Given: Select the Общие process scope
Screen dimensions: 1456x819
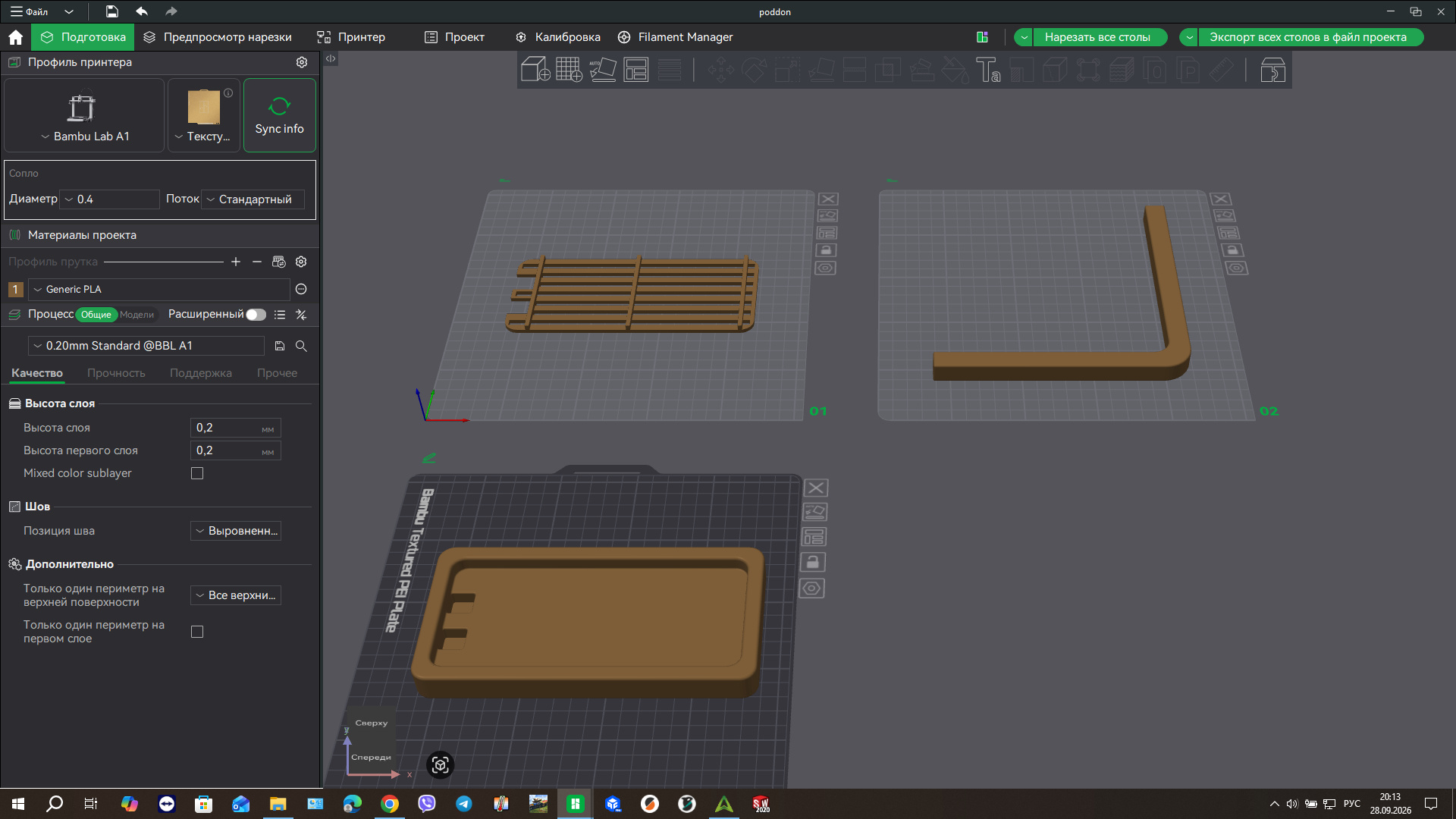Looking at the screenshot, I should [96, 315].
